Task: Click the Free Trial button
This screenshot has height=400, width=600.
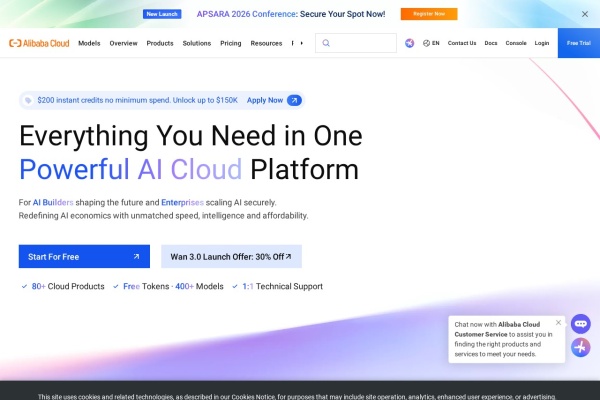Action: pyautogui.click(x=579, y=43)
